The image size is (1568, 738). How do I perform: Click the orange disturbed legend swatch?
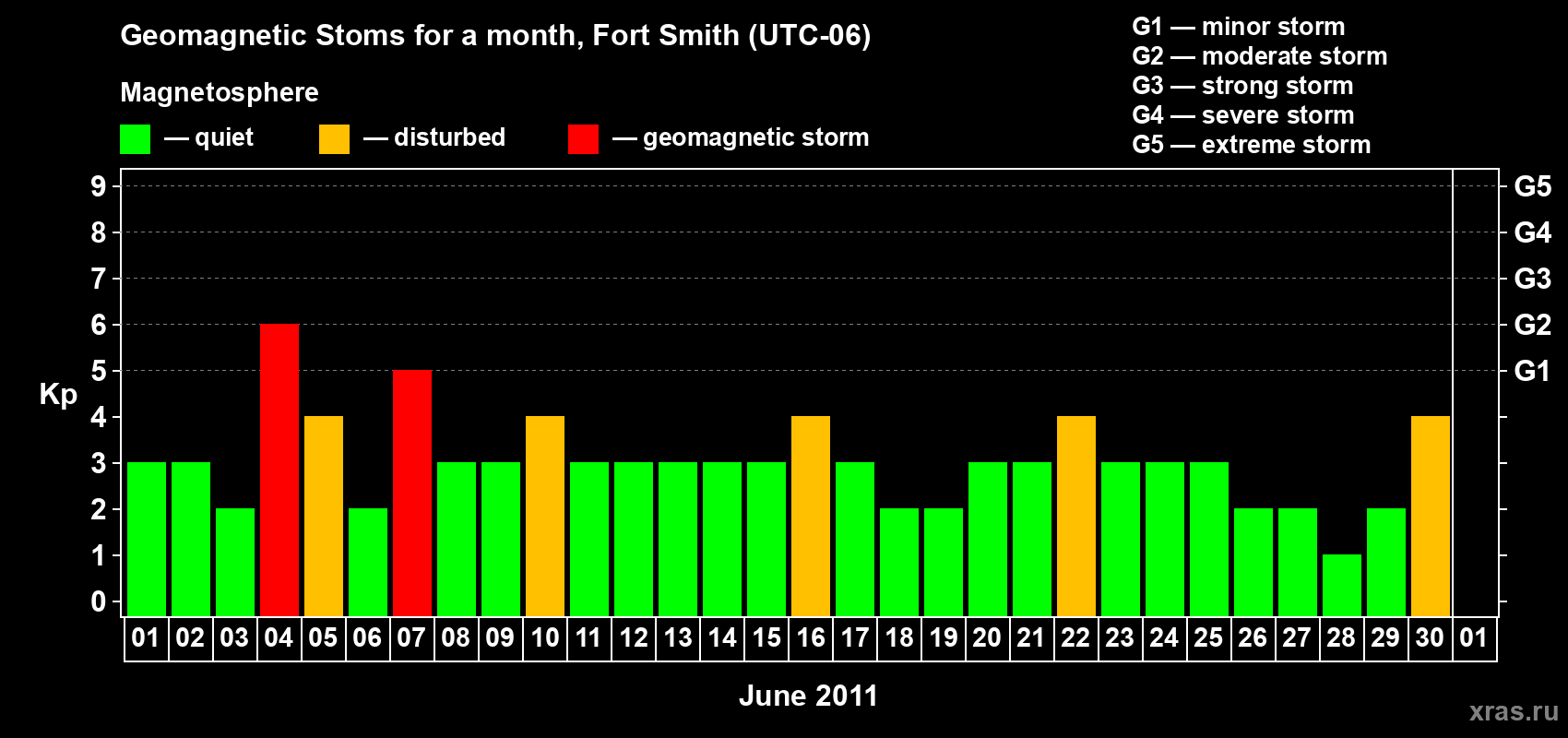pos(334,139)
